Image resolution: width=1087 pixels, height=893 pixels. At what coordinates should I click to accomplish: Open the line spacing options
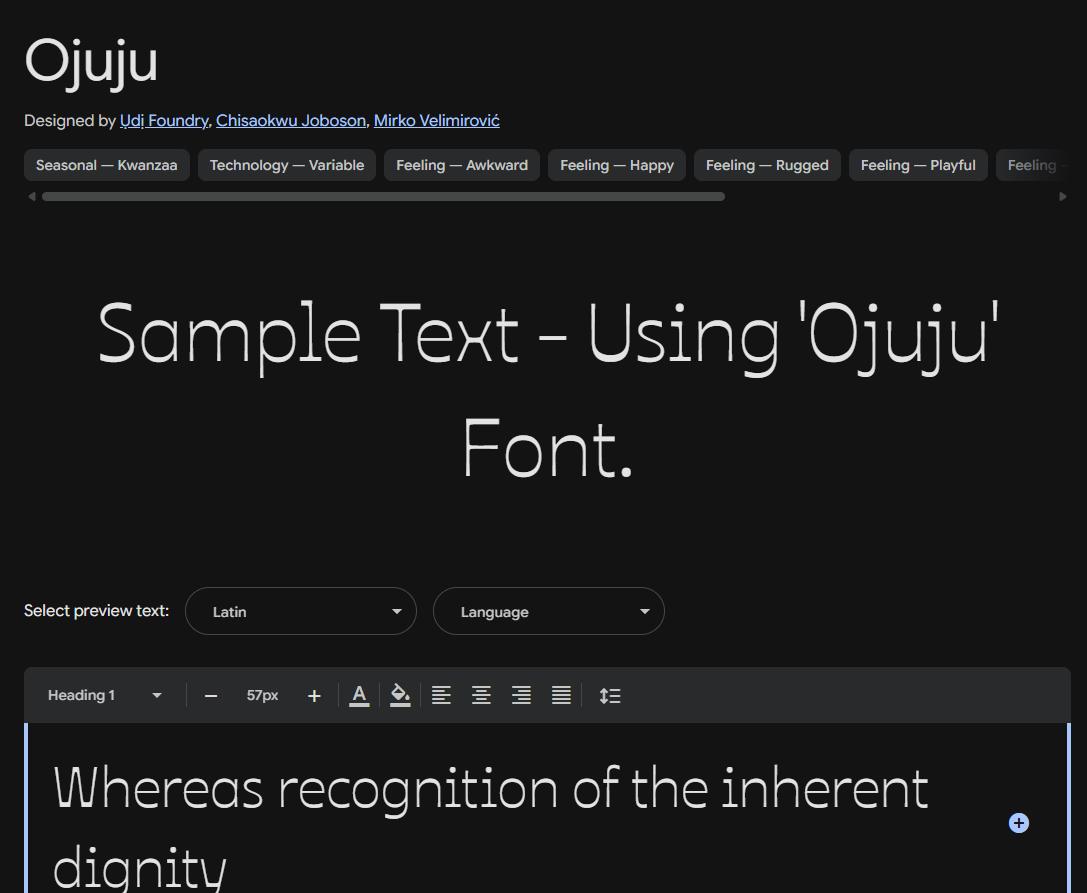[x=610, y=695]
